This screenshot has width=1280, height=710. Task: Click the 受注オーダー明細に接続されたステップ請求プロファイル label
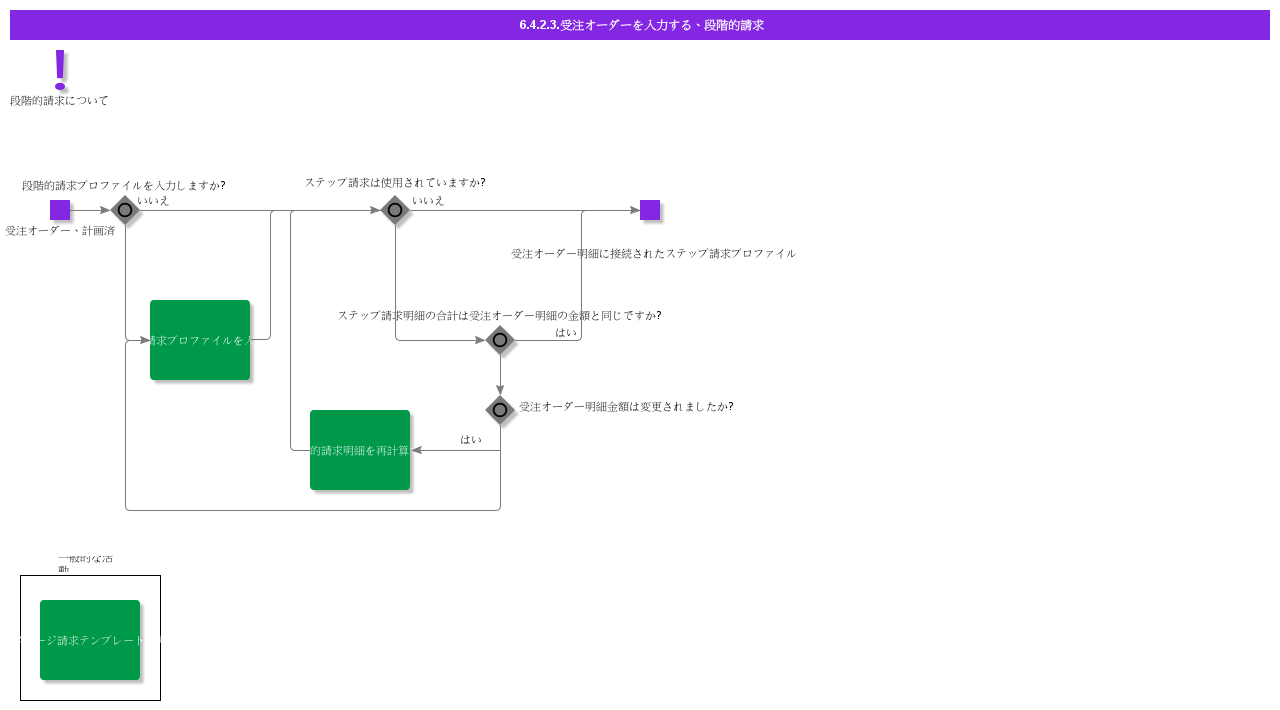[653, 254]
